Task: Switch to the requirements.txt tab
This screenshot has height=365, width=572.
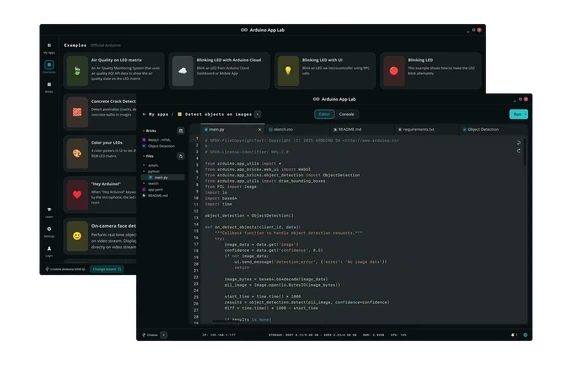Action: click(x=426, y=129)
